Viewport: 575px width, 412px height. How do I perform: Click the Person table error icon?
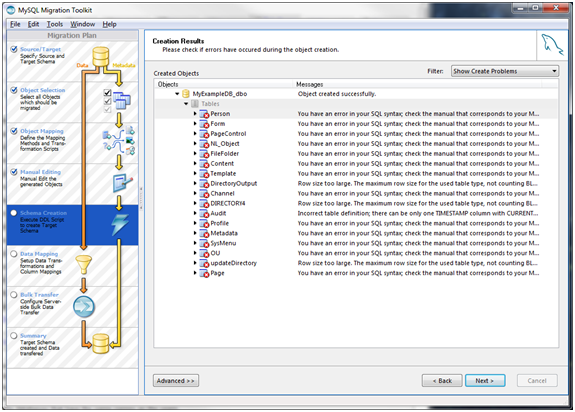tap(204, 114)
